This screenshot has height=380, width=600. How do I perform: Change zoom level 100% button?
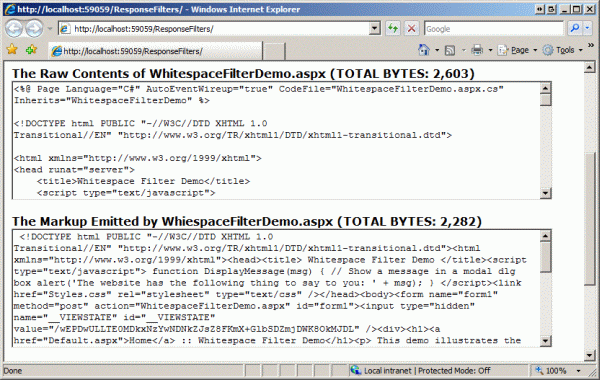[x=552, y=370]
